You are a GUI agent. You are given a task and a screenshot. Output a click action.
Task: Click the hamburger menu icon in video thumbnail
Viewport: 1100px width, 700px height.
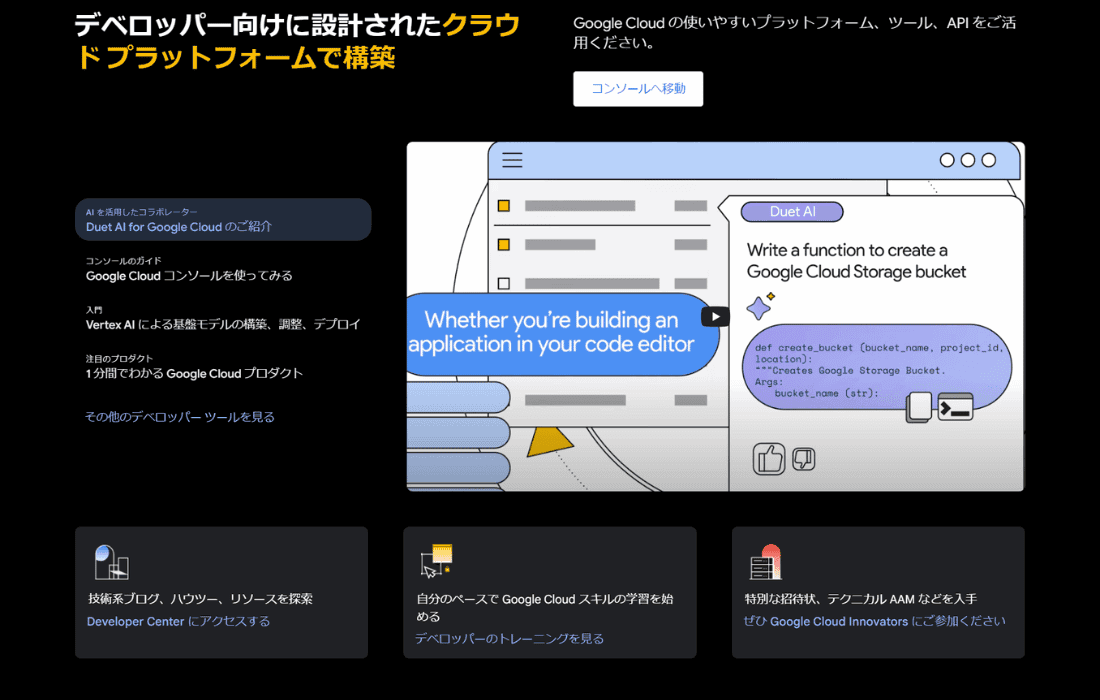512,160
